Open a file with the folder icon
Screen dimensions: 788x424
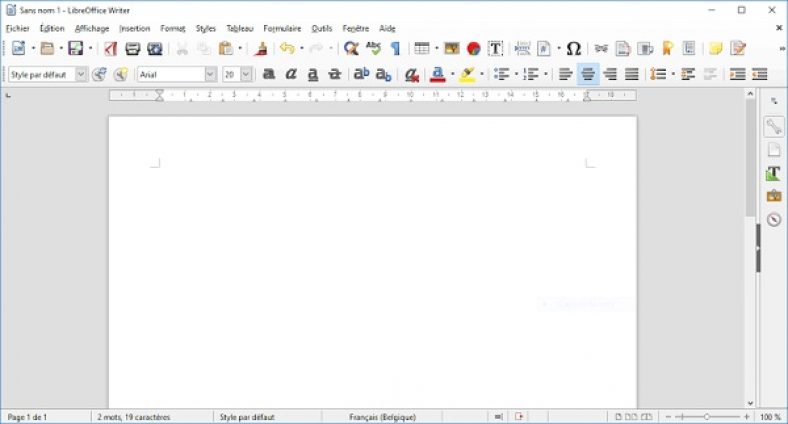point(47,48)
